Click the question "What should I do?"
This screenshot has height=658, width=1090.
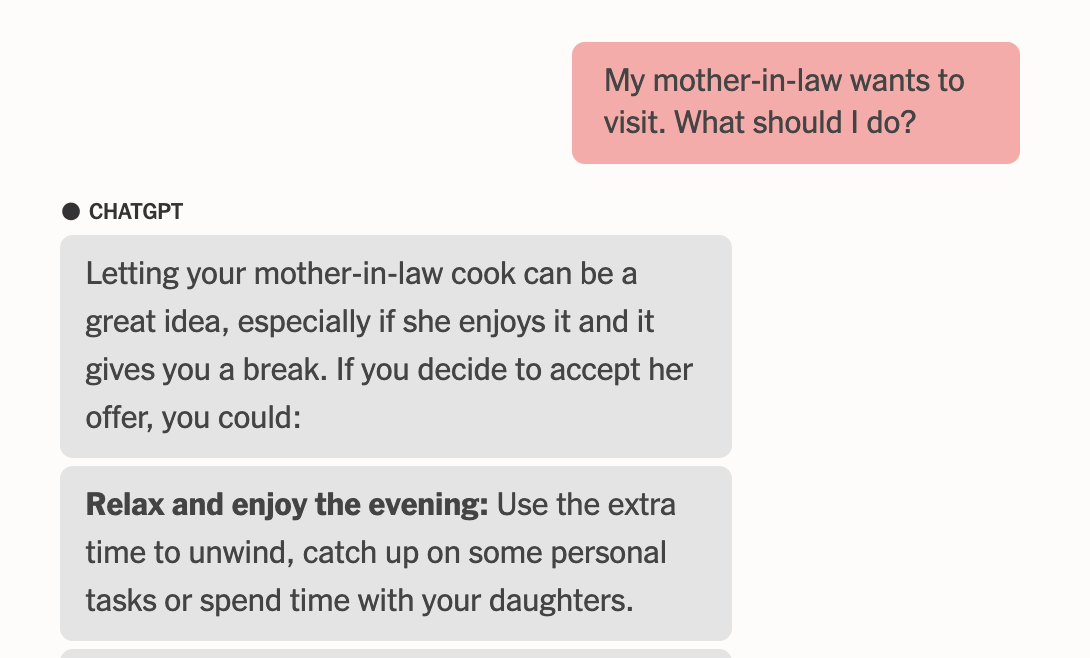click(795, 123)
